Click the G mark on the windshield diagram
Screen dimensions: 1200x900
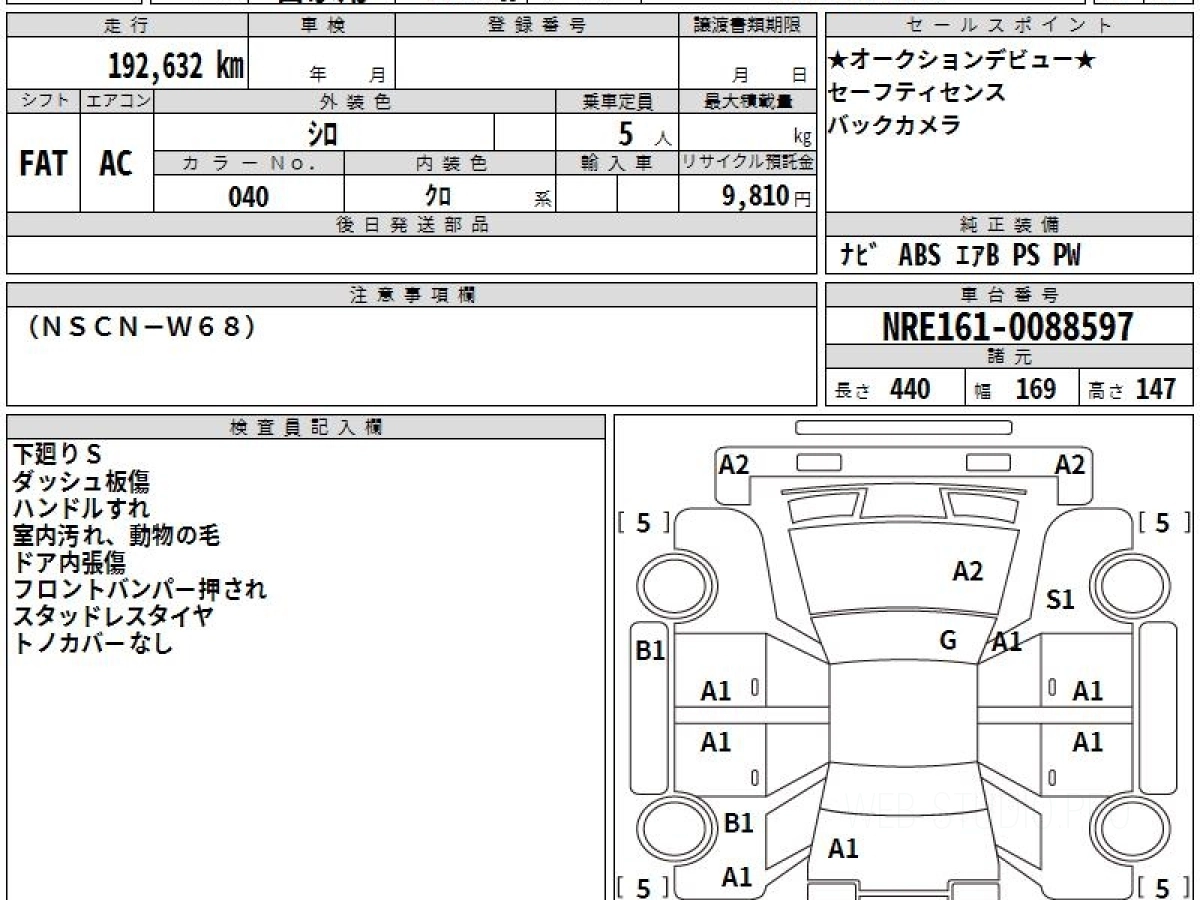click(948, 641)
